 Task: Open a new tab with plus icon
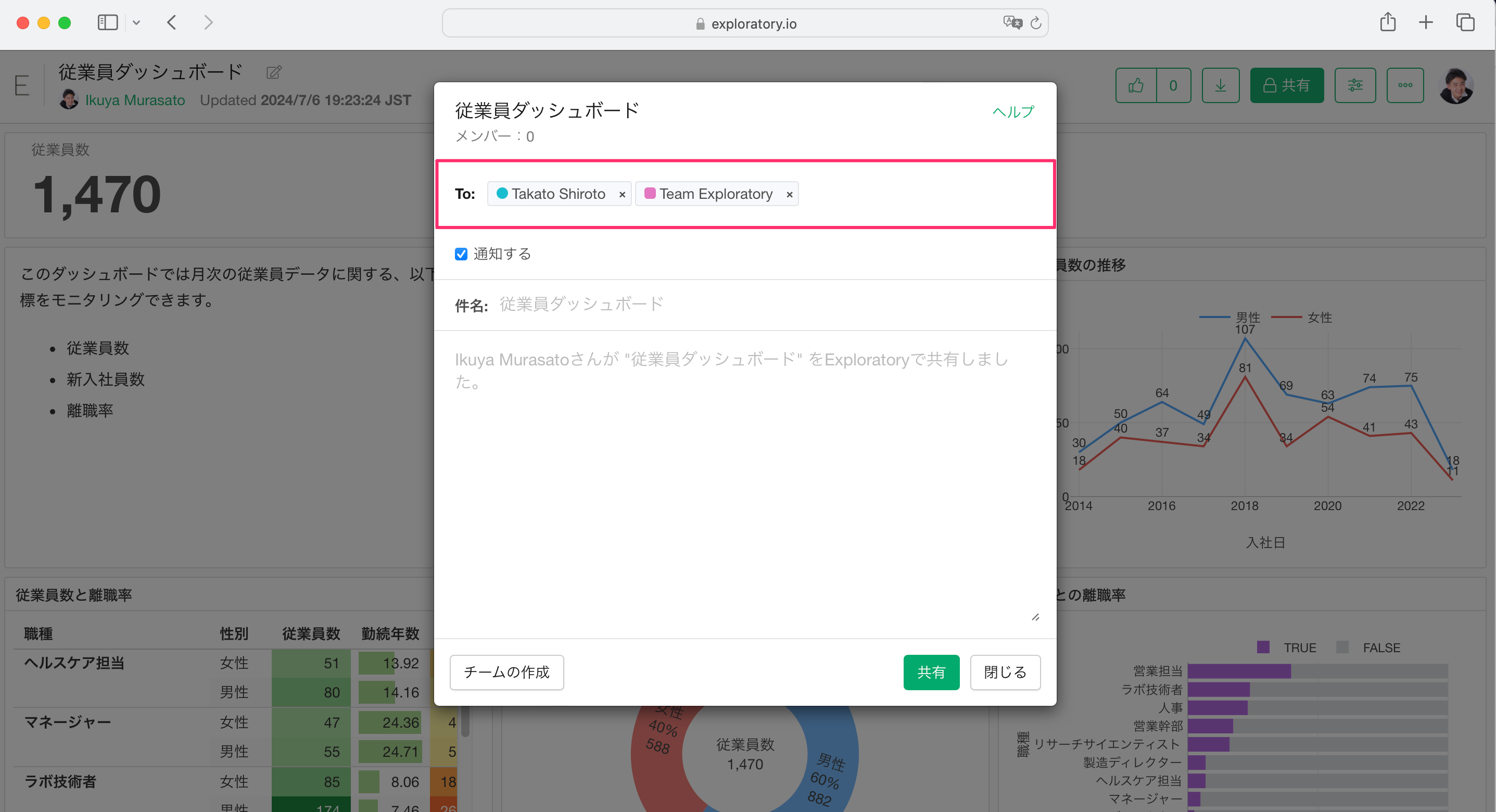[1426, 23]
